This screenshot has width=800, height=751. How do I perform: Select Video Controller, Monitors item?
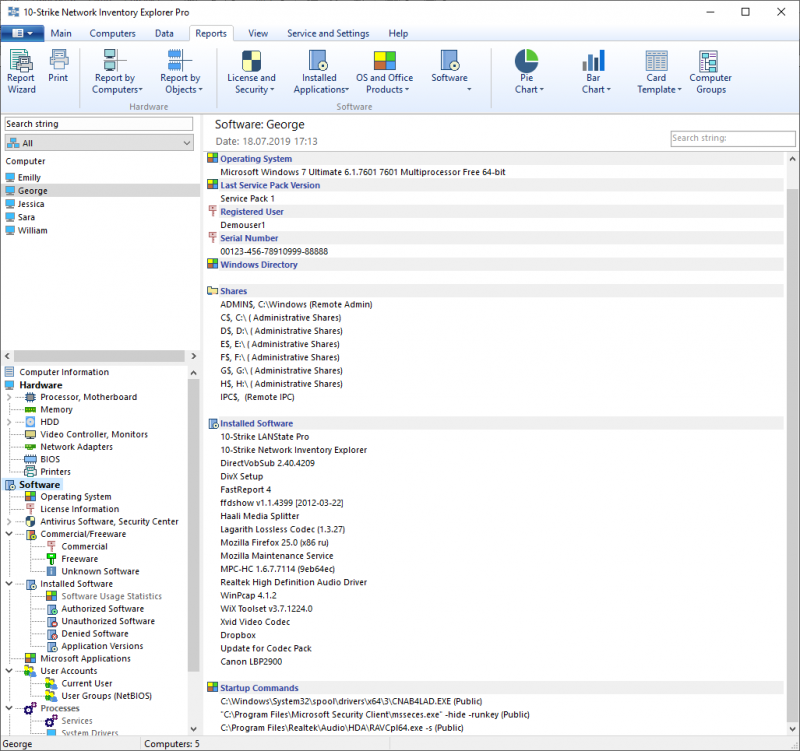coord(94,435)
